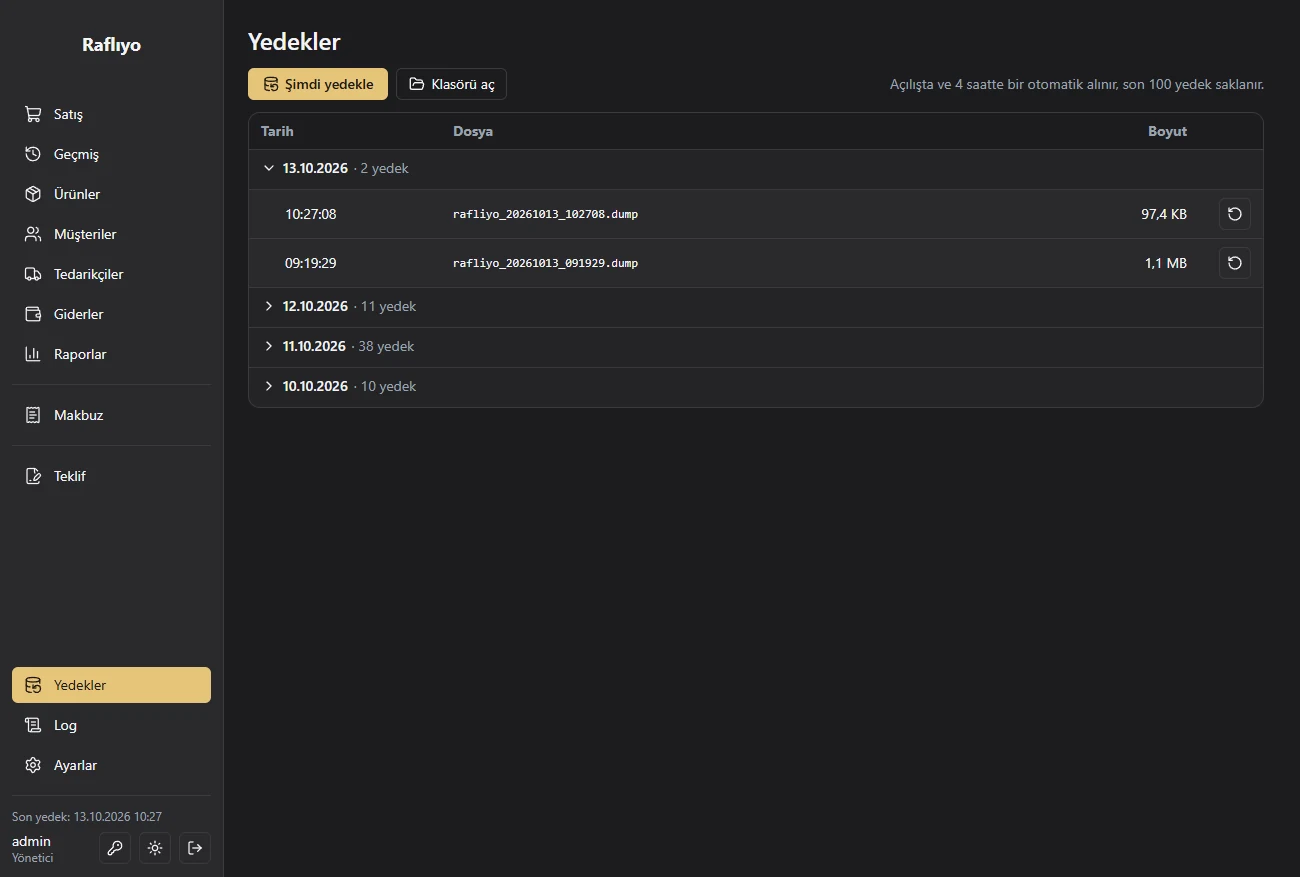Open the Ürünler products section
This screenshot has height=877, width=1300.
111,194
